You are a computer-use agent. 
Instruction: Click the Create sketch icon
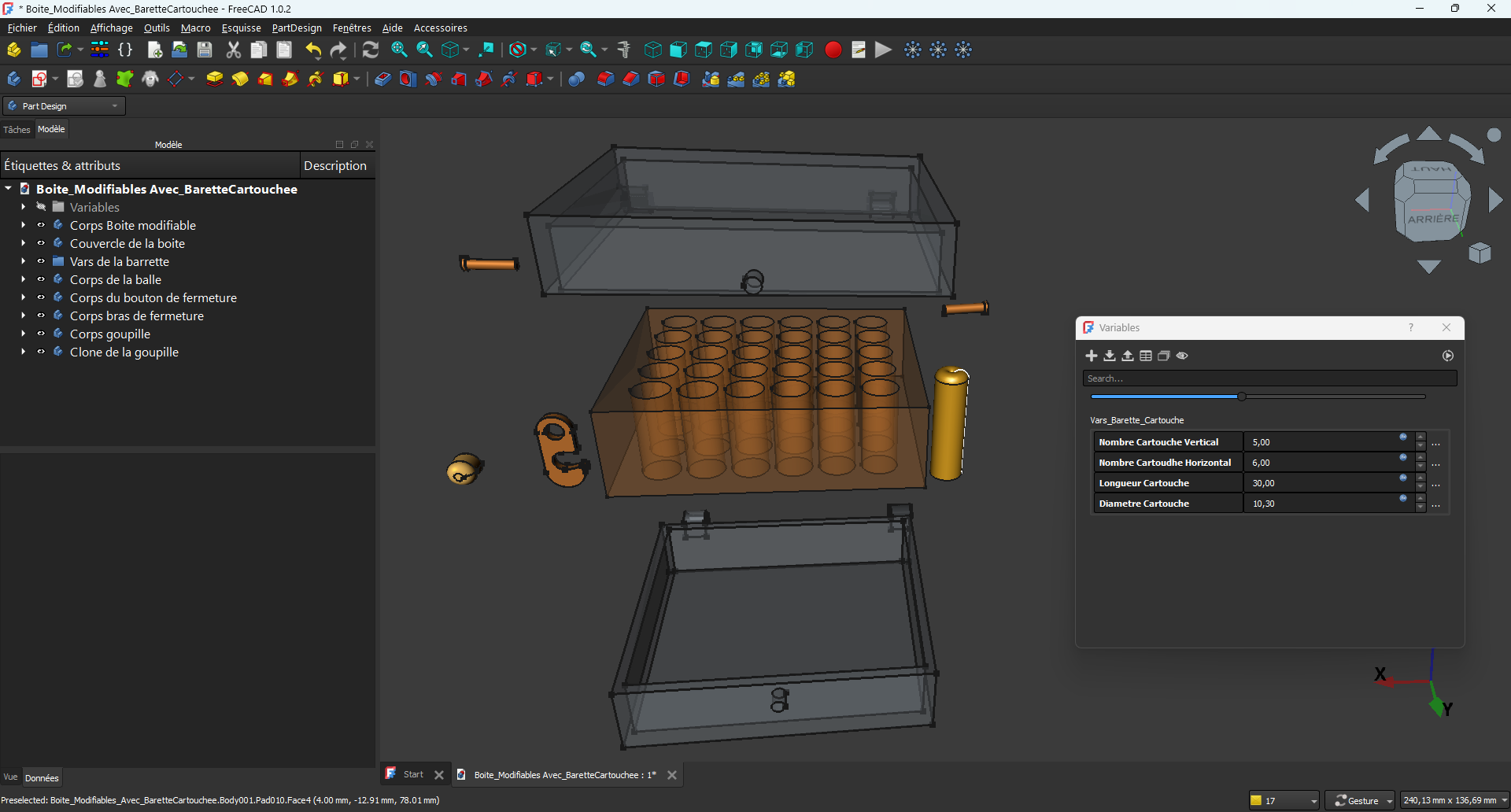tap(39, 79)
